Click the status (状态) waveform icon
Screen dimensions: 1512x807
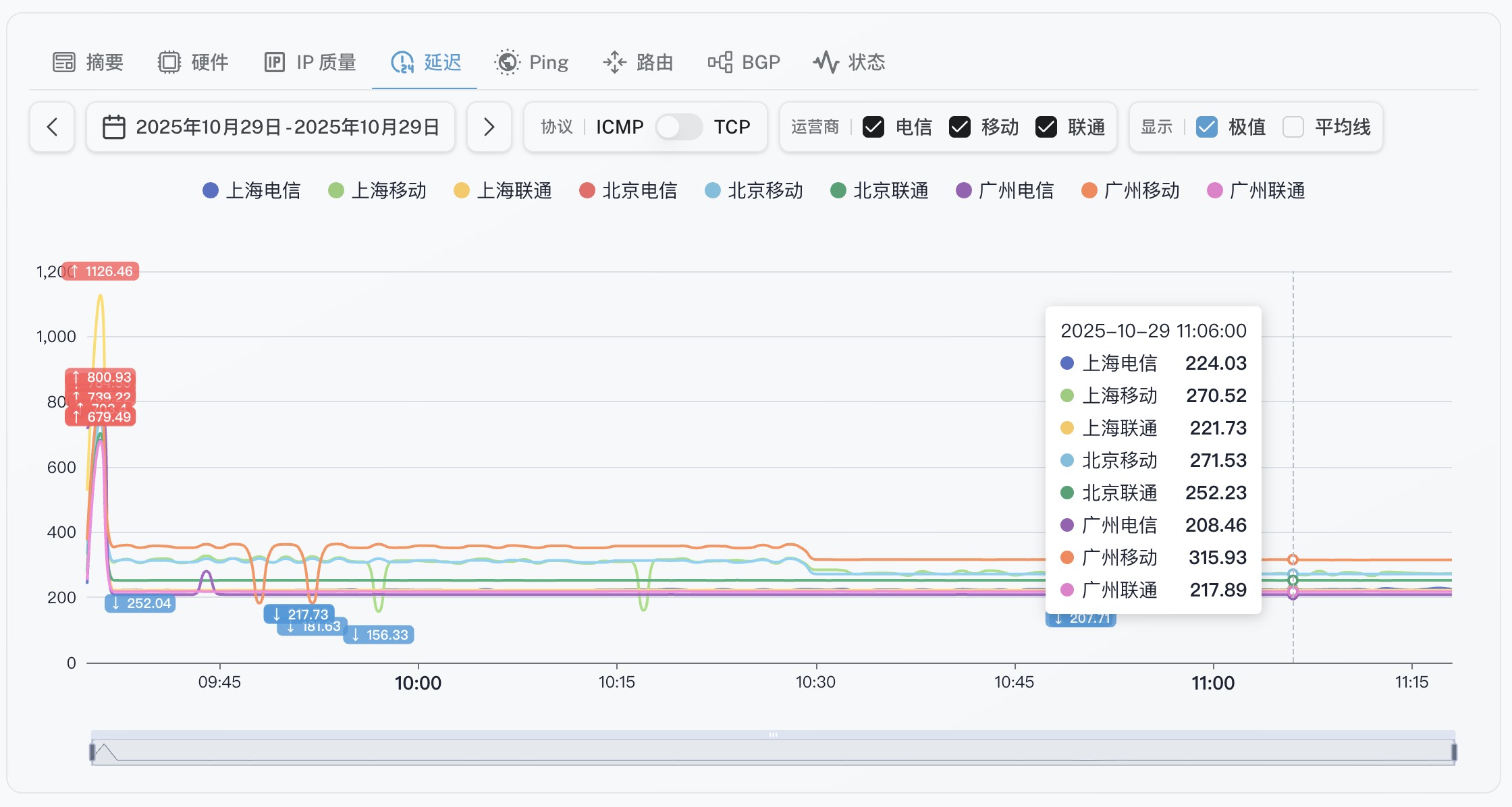pos(826,62)
